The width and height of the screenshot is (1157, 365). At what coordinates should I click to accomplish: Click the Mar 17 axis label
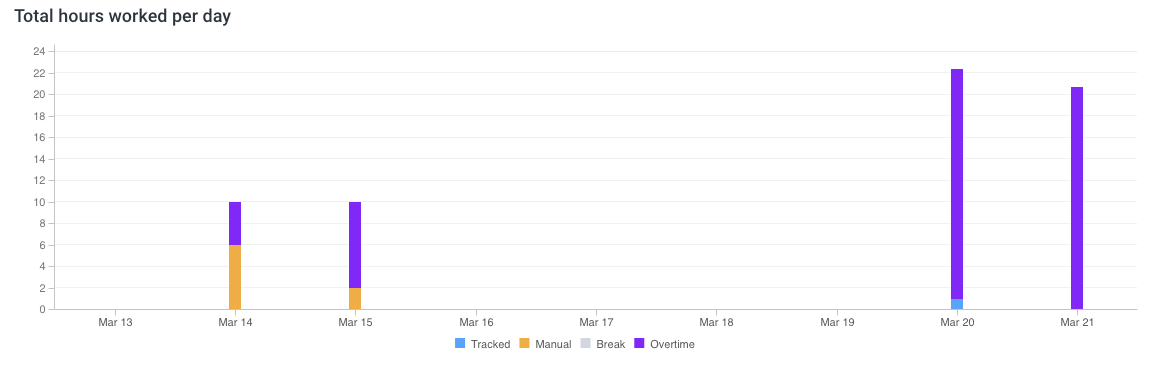coord(596,322)
